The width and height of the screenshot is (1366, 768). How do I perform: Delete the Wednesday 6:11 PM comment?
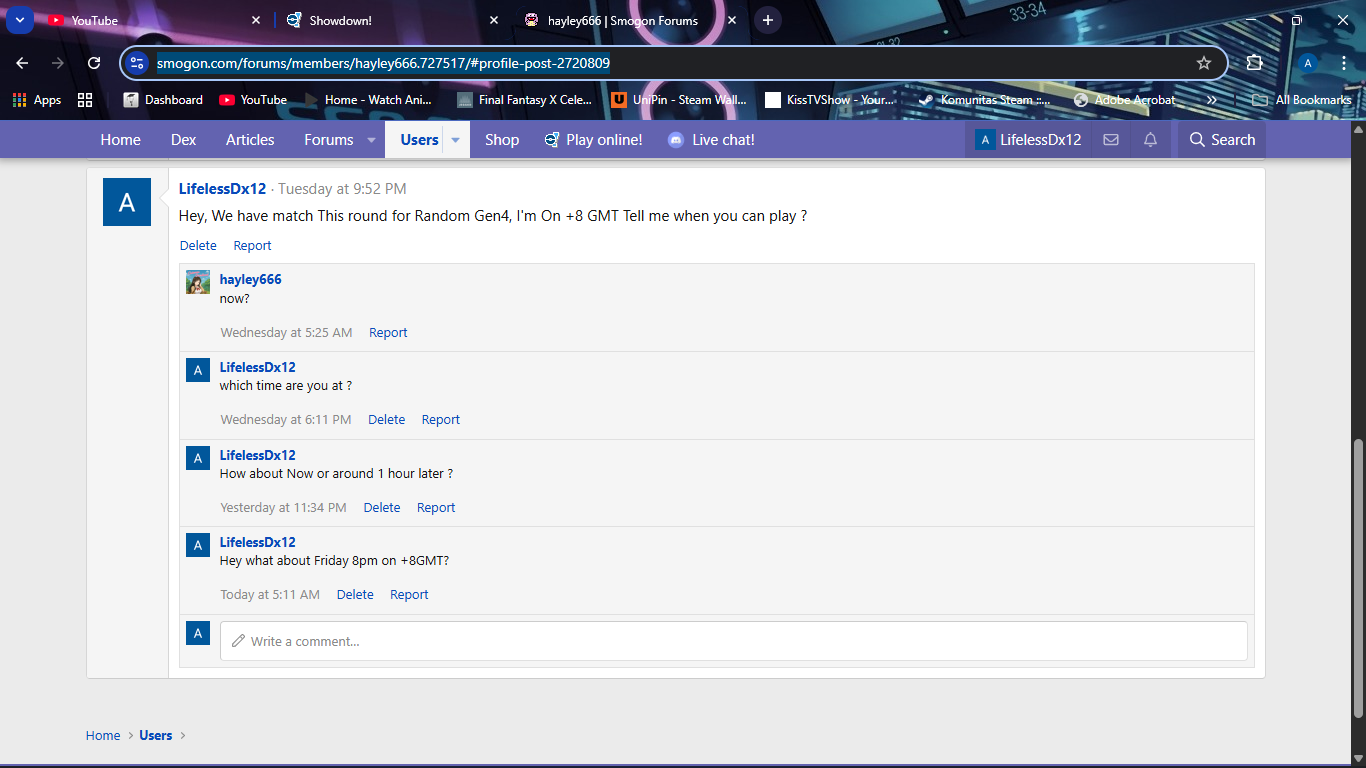point(386,420)
